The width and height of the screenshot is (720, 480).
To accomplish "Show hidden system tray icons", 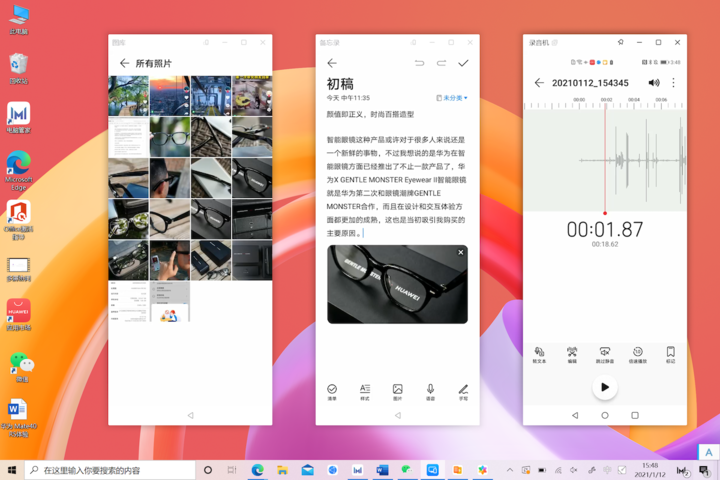I will click(x=510, y=470).
